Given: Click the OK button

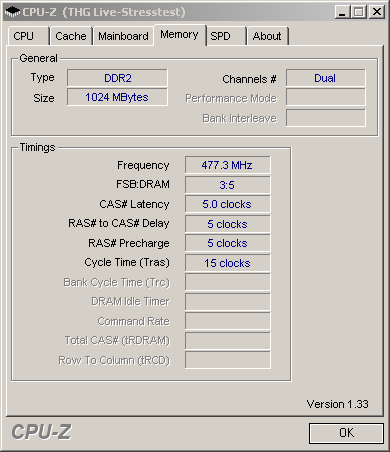Looking at the screenshot, I should pyautogui.click(x=346, y=433).
